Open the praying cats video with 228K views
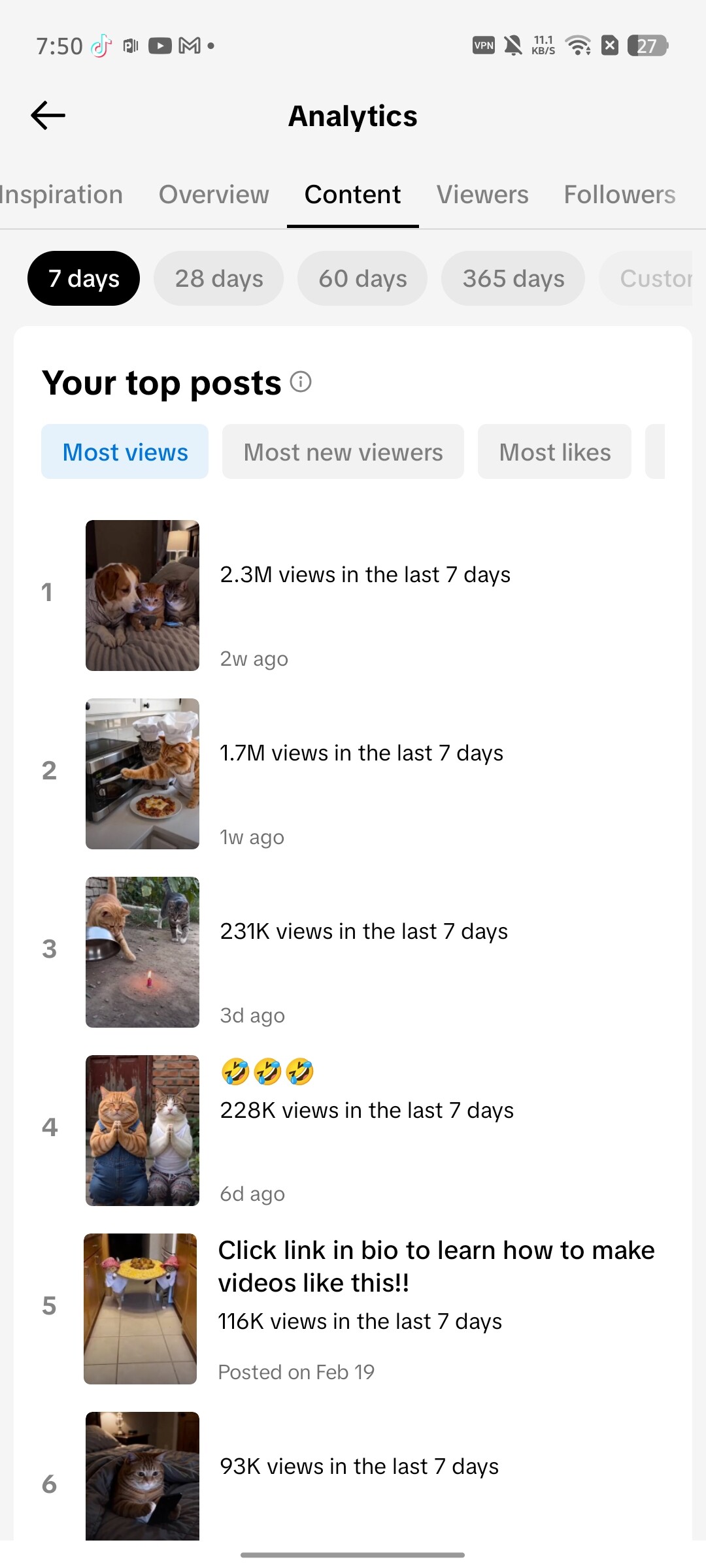This screenshot has width=706, height=1568. pyautogui.click(x=143, y=1130)
